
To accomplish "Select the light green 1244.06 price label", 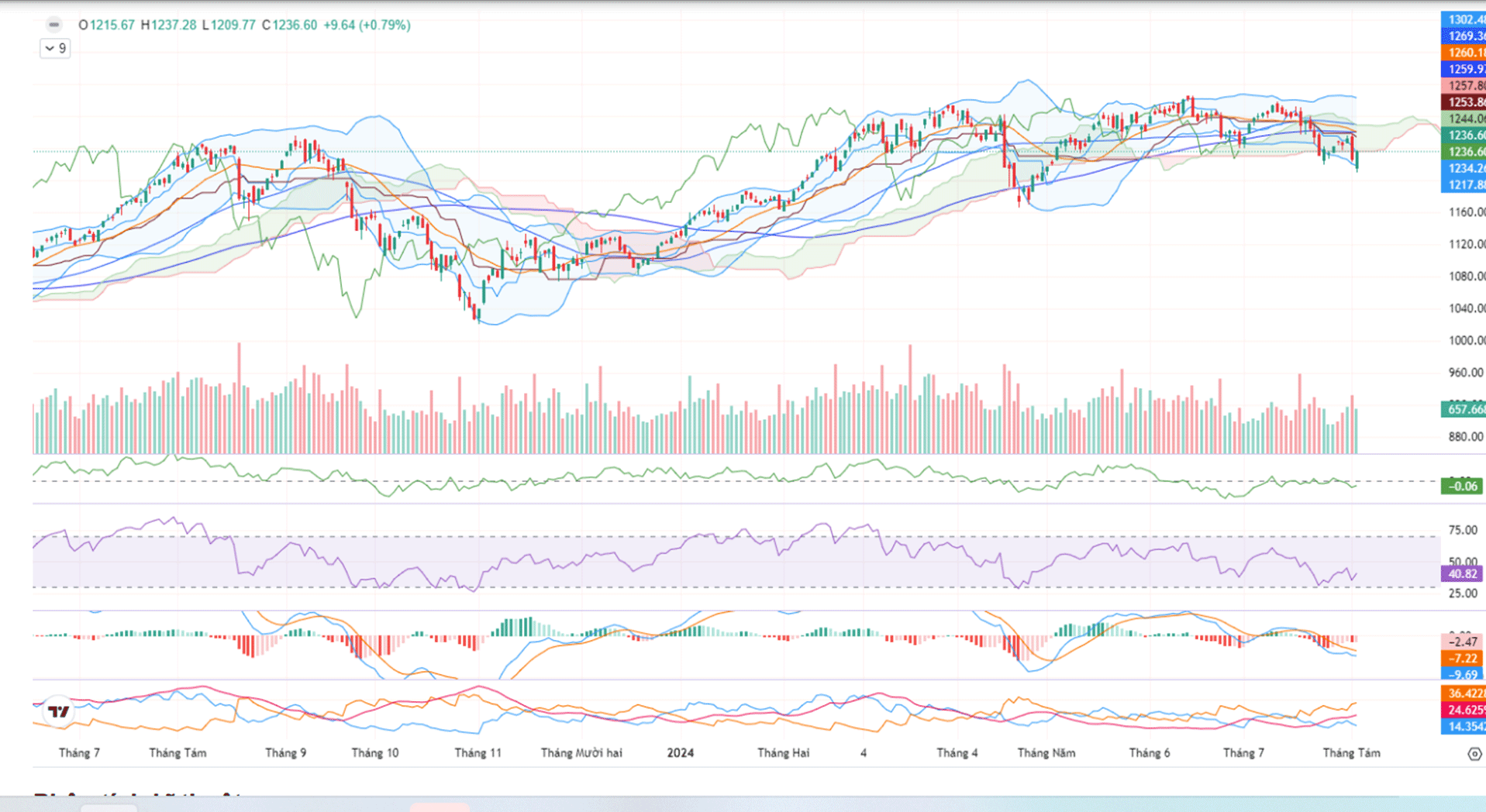I will 1464,119.
